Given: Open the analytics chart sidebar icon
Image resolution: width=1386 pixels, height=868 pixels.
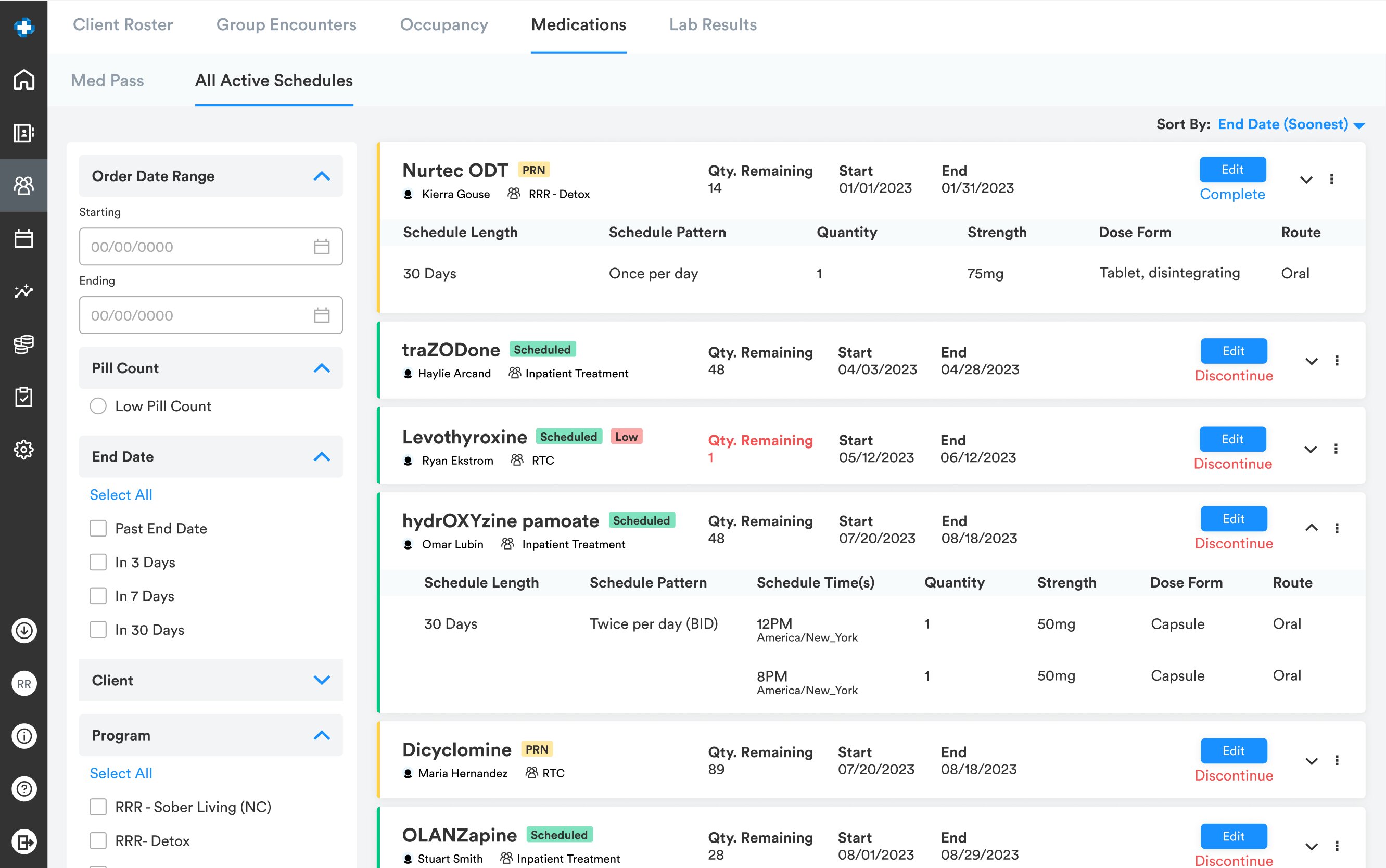Looking at the screenshot, I should (x=23, y=291).
